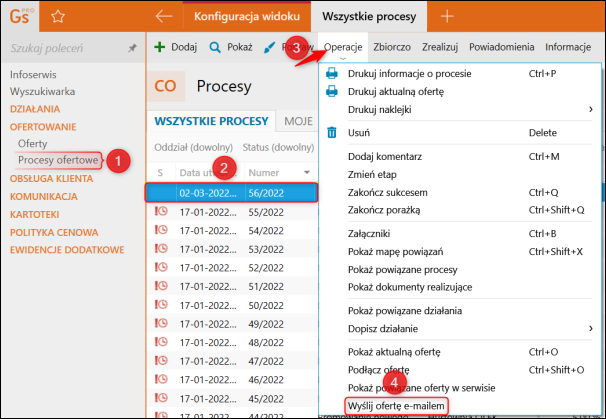The height and width of the screenshot is (419, 606).
Task: Collapse OFERTOWANIE sidebar section
Action: point(43,127)
